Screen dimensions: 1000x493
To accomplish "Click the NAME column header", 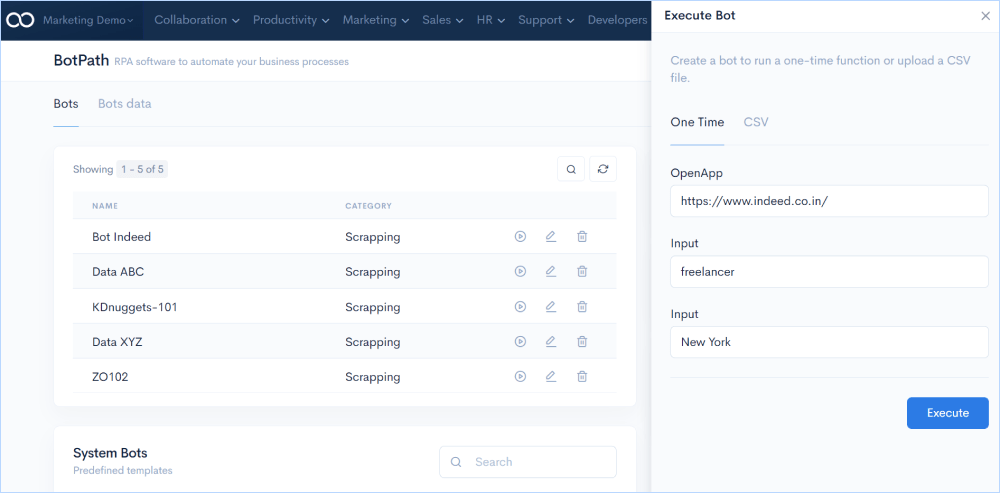I will [105, 206].
